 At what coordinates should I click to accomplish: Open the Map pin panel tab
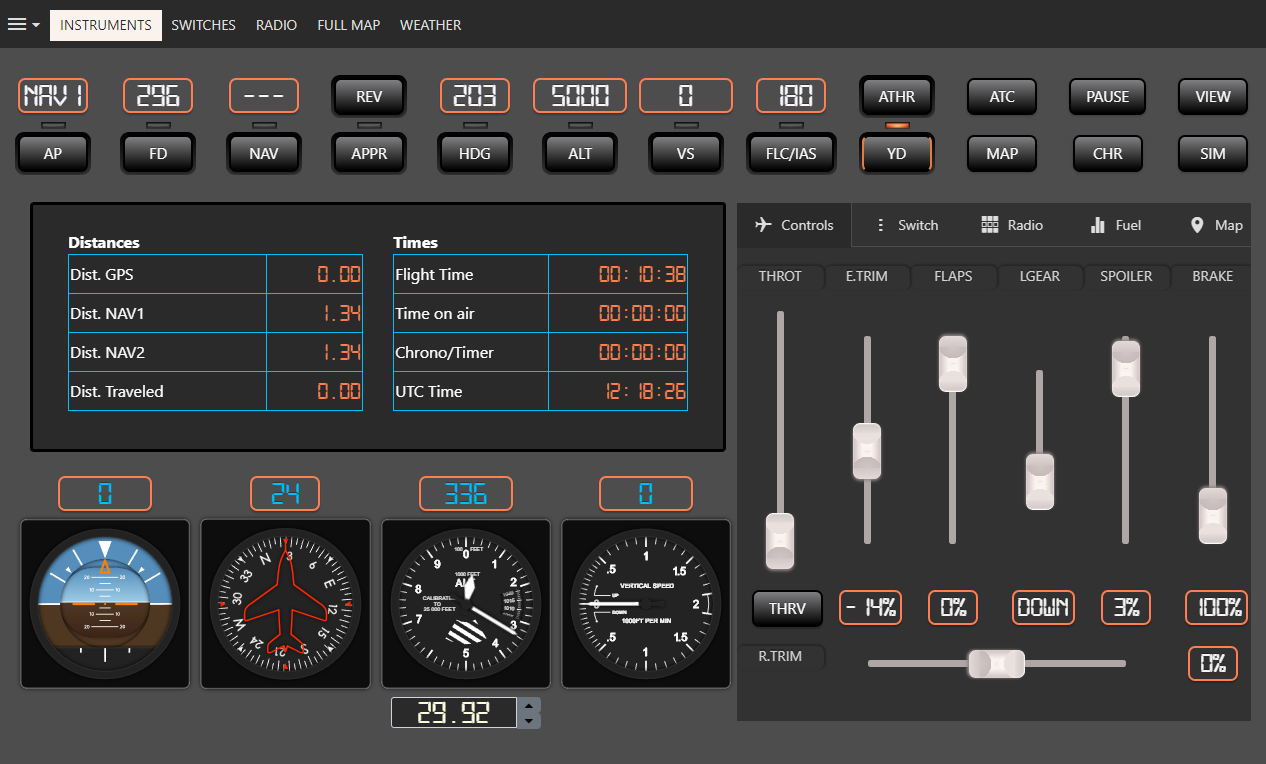coord(1215,225)
